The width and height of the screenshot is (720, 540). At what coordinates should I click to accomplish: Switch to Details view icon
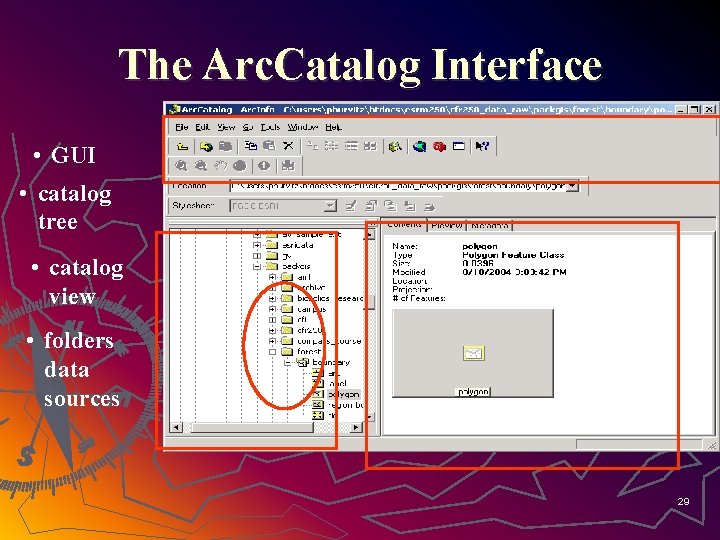(x=351, y=146)
